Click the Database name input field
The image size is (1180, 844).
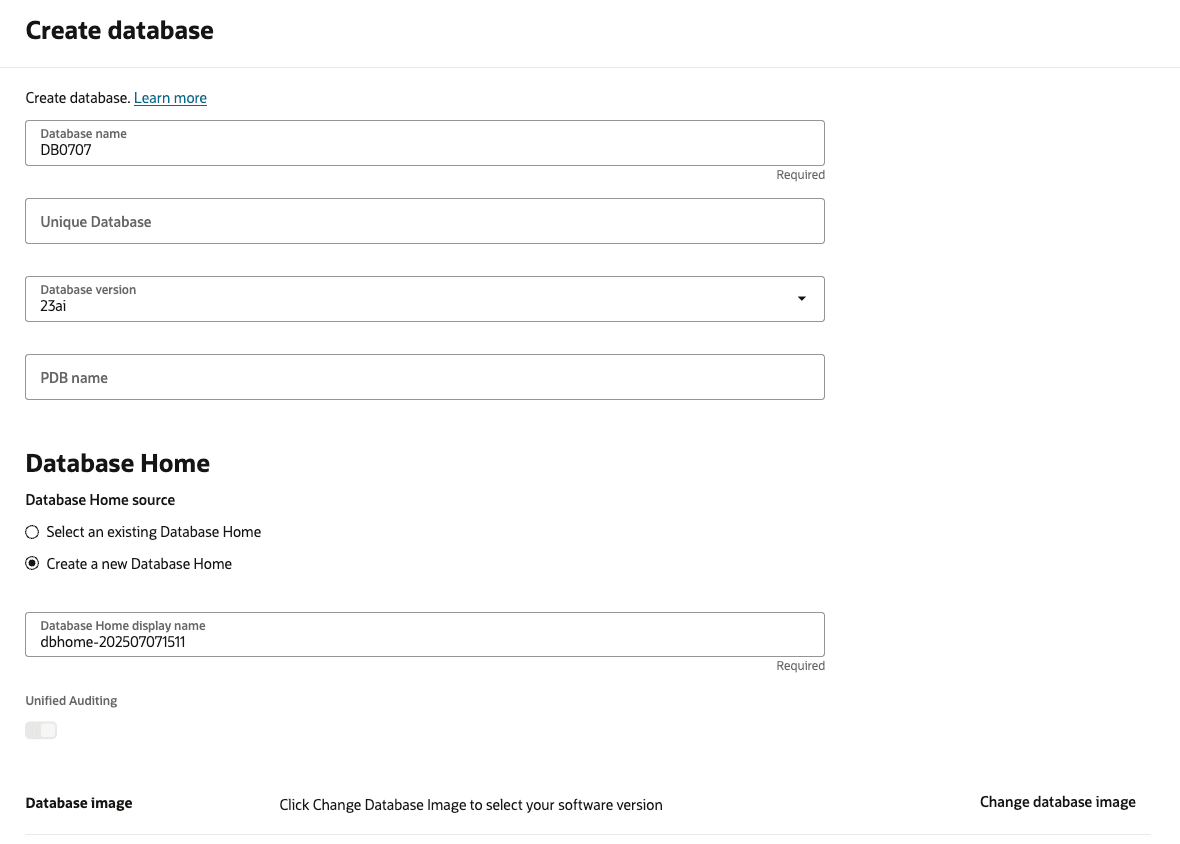click(x=424, y=143)
